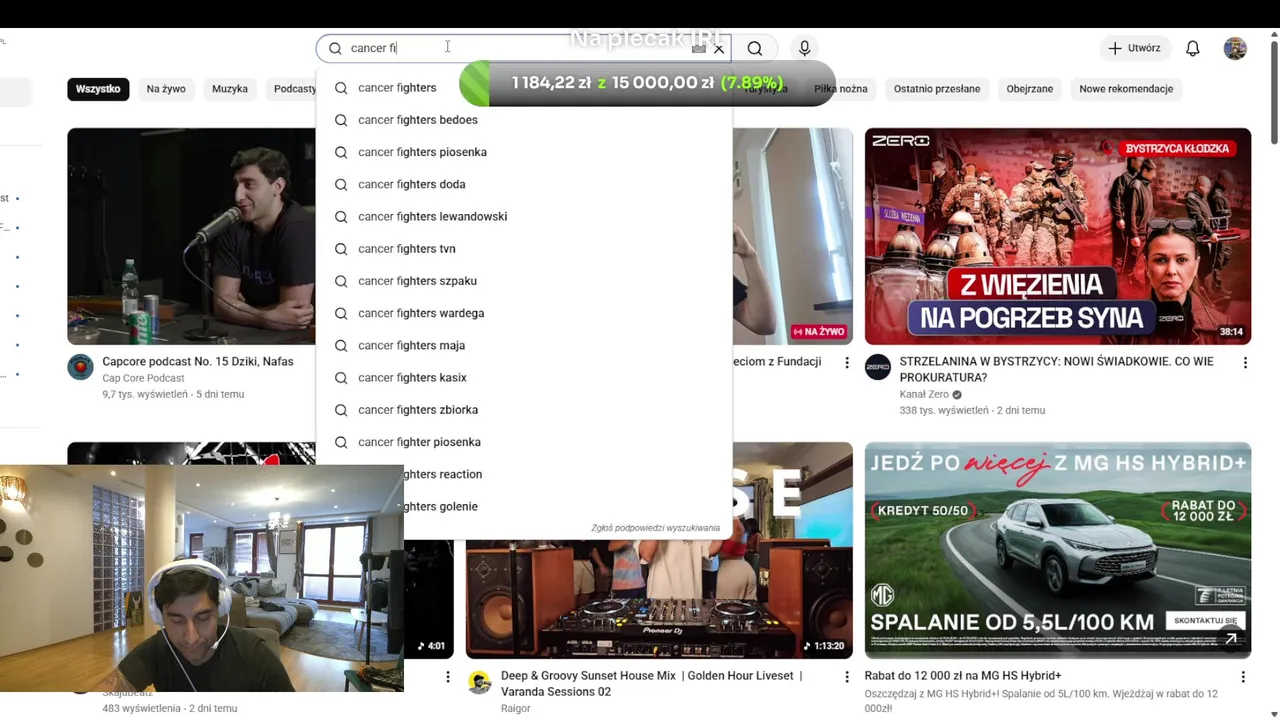Open options menu for SkajuBeatz video

(447, 677)
